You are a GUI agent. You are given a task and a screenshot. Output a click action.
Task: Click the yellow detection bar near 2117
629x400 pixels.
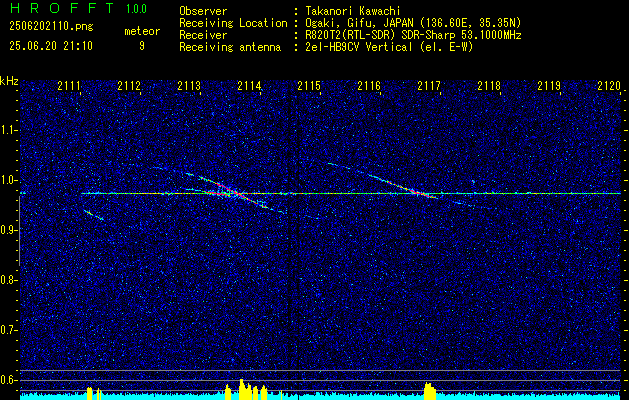point(430,391)
